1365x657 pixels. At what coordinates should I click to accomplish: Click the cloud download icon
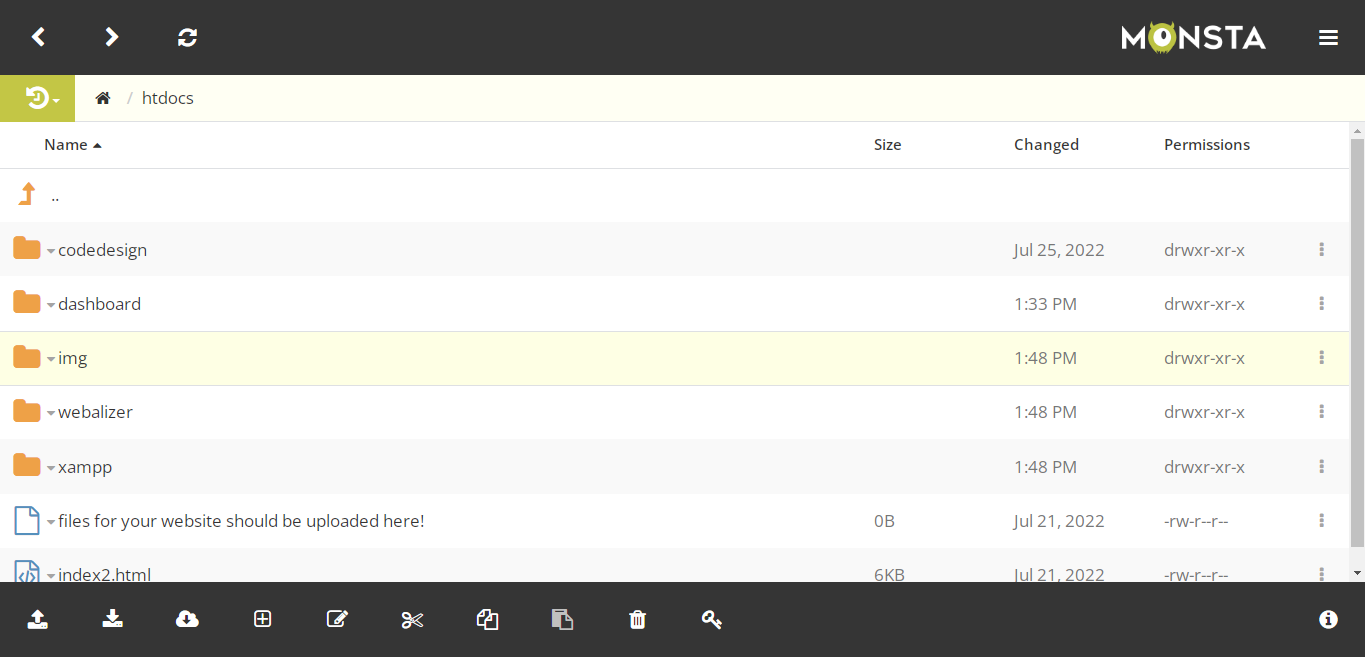[x=187, y=620]
